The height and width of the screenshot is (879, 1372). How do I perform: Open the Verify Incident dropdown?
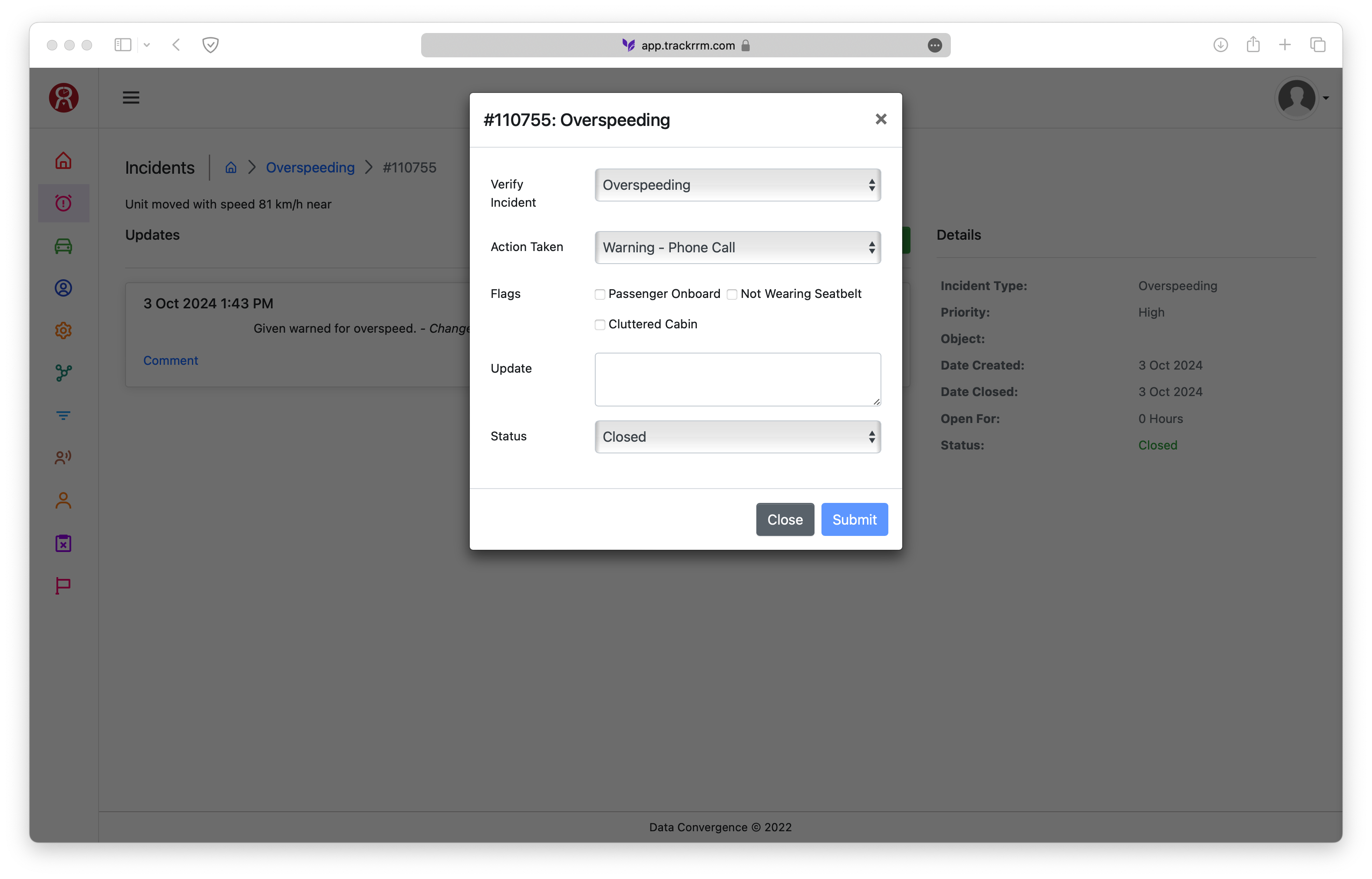coord(737,185)
